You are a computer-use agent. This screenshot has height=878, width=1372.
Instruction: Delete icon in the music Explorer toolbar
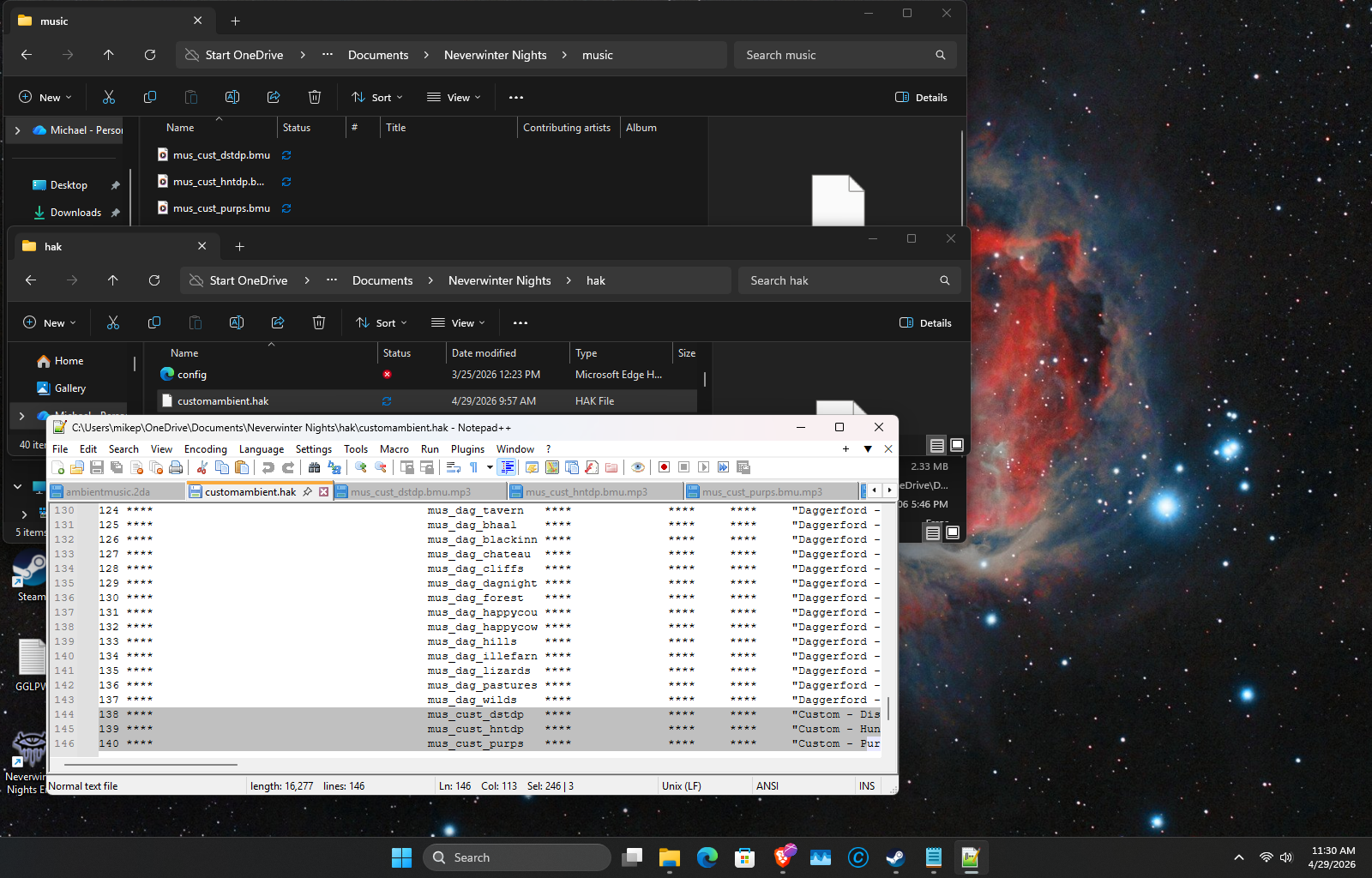pos(315,97)
